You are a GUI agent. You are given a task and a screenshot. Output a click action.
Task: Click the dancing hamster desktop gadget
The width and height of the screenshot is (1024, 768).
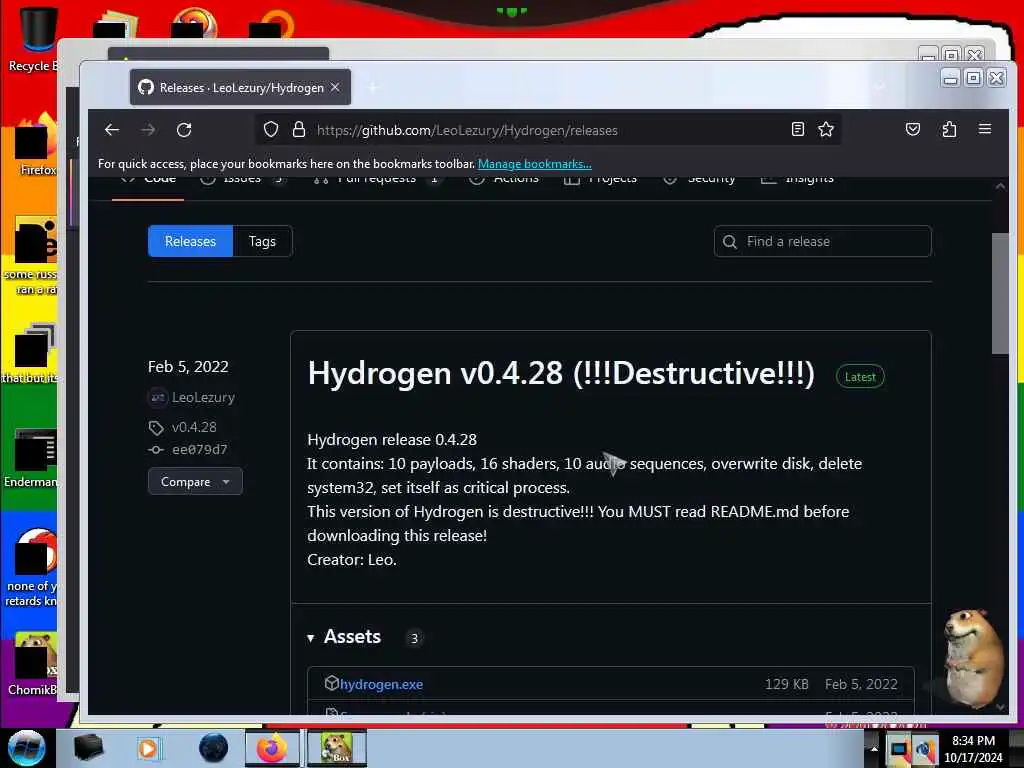[x=973, y=658]
